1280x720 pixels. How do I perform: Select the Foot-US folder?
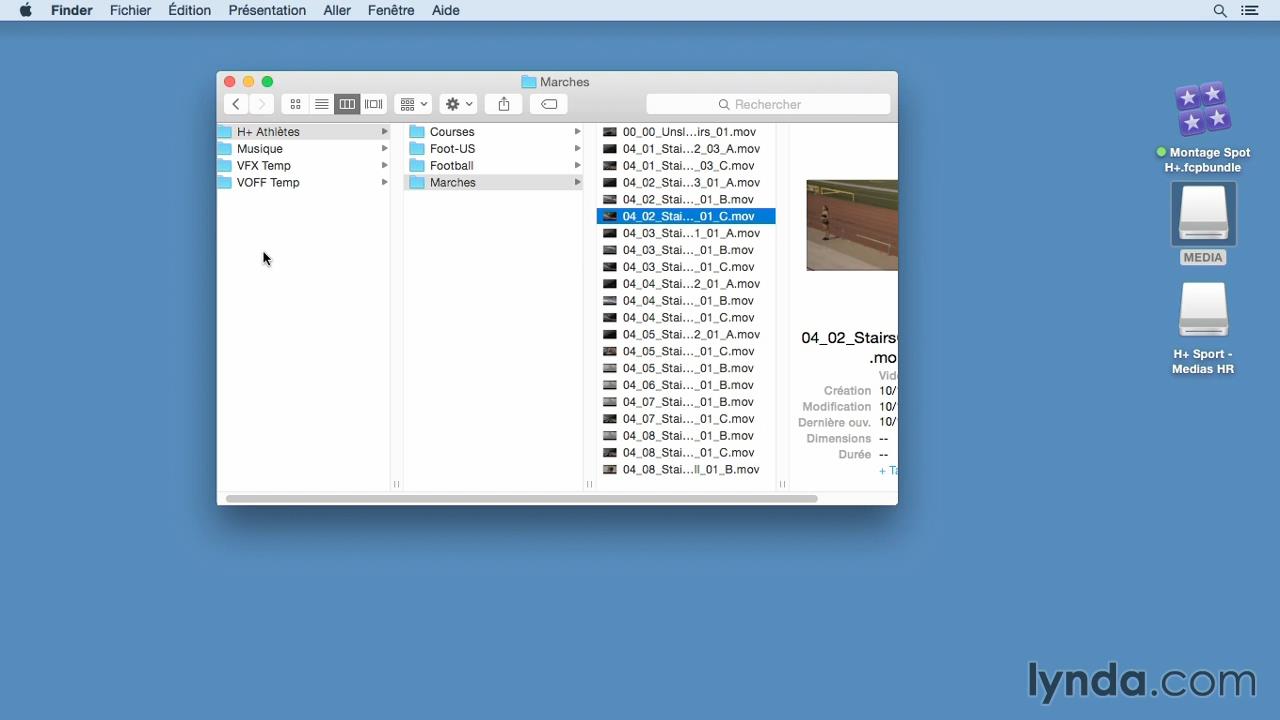(x=494, y=149)
